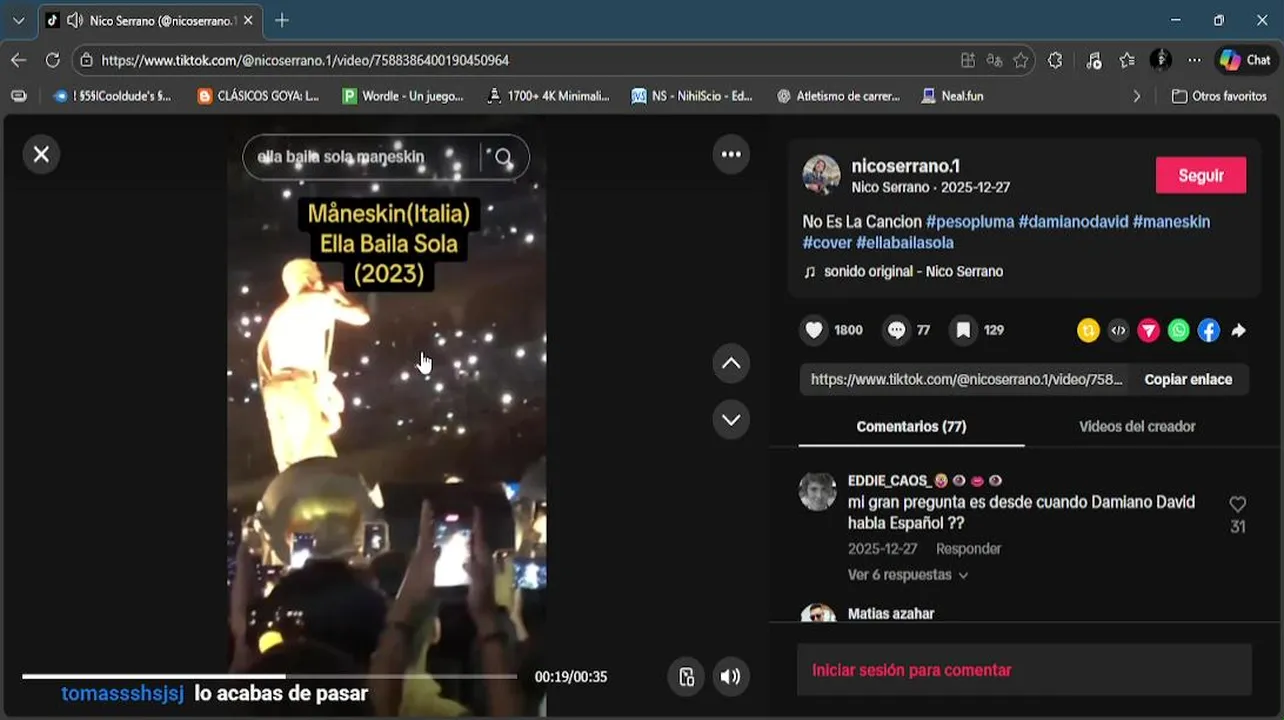Screen dimensions: 1284x720
Task: Mute the video with speaker icon
Action: 731,677
